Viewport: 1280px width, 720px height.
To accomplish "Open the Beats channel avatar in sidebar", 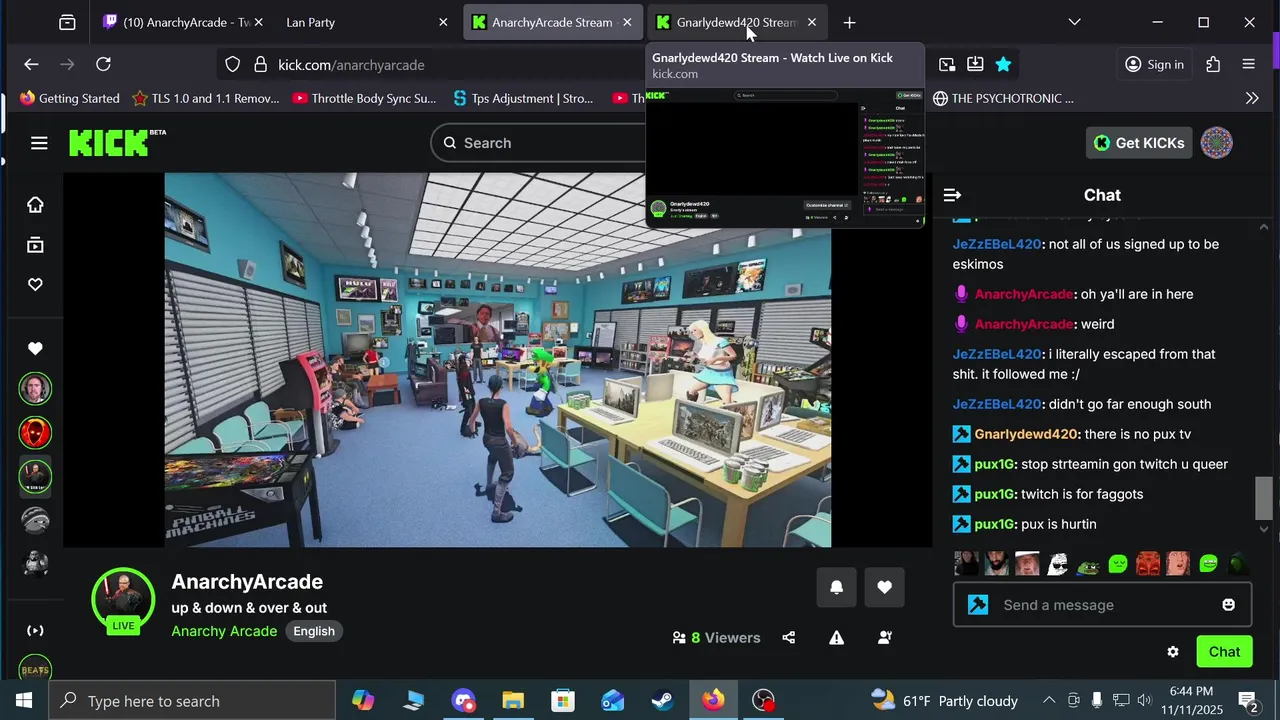I will pos(35,669).
